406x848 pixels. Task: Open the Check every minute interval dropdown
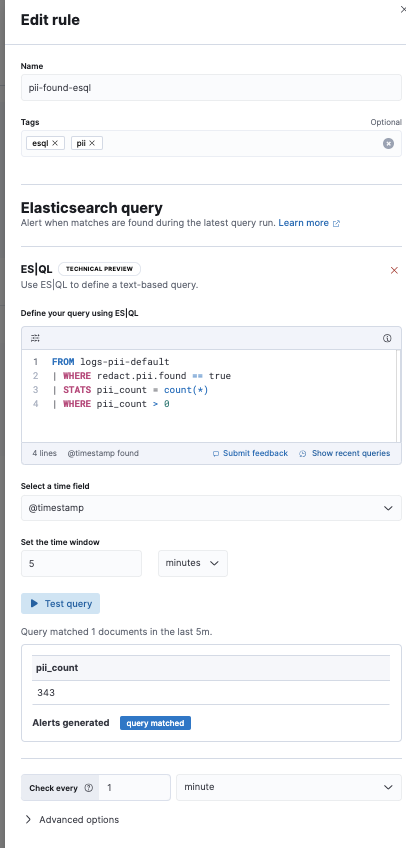289,787
